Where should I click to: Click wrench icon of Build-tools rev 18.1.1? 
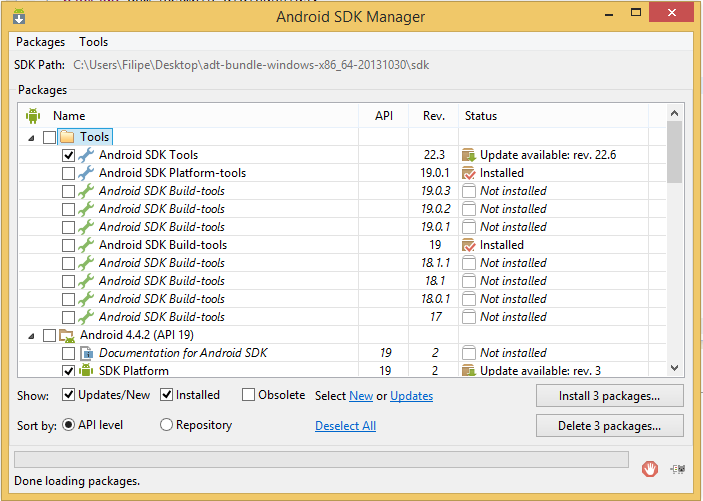pyautogui.click(x=86, y=263)
